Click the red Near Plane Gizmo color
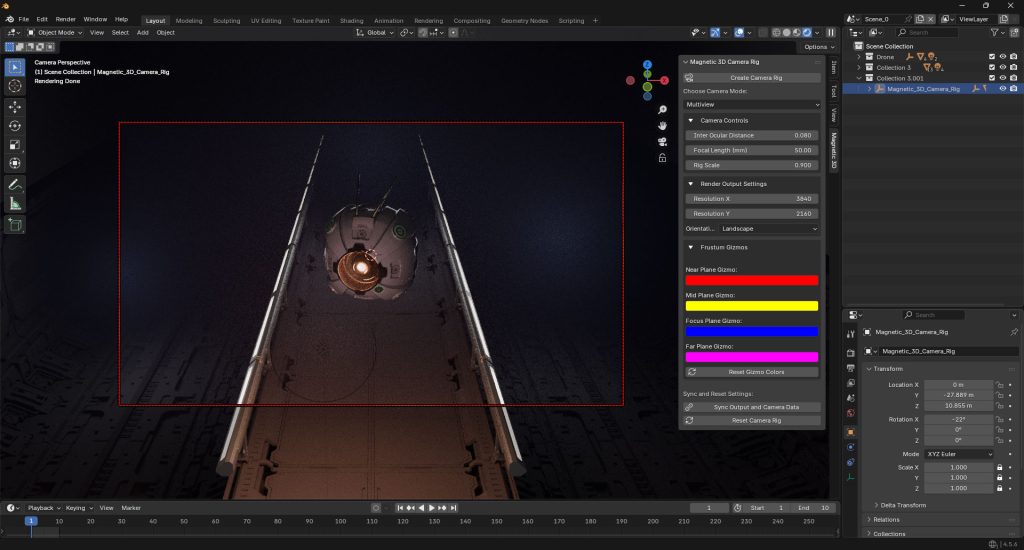This screenshot has width=1024, height=550. pyautogui.click(x=752, y=280)
